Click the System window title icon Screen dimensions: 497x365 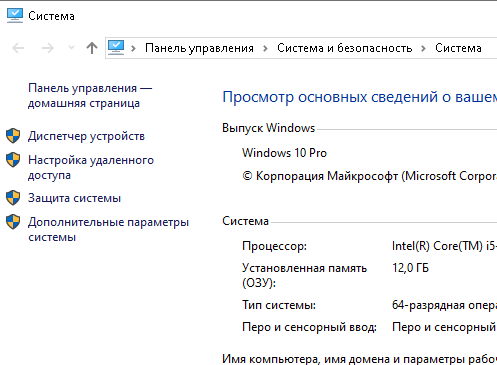(x=15, y=16)
